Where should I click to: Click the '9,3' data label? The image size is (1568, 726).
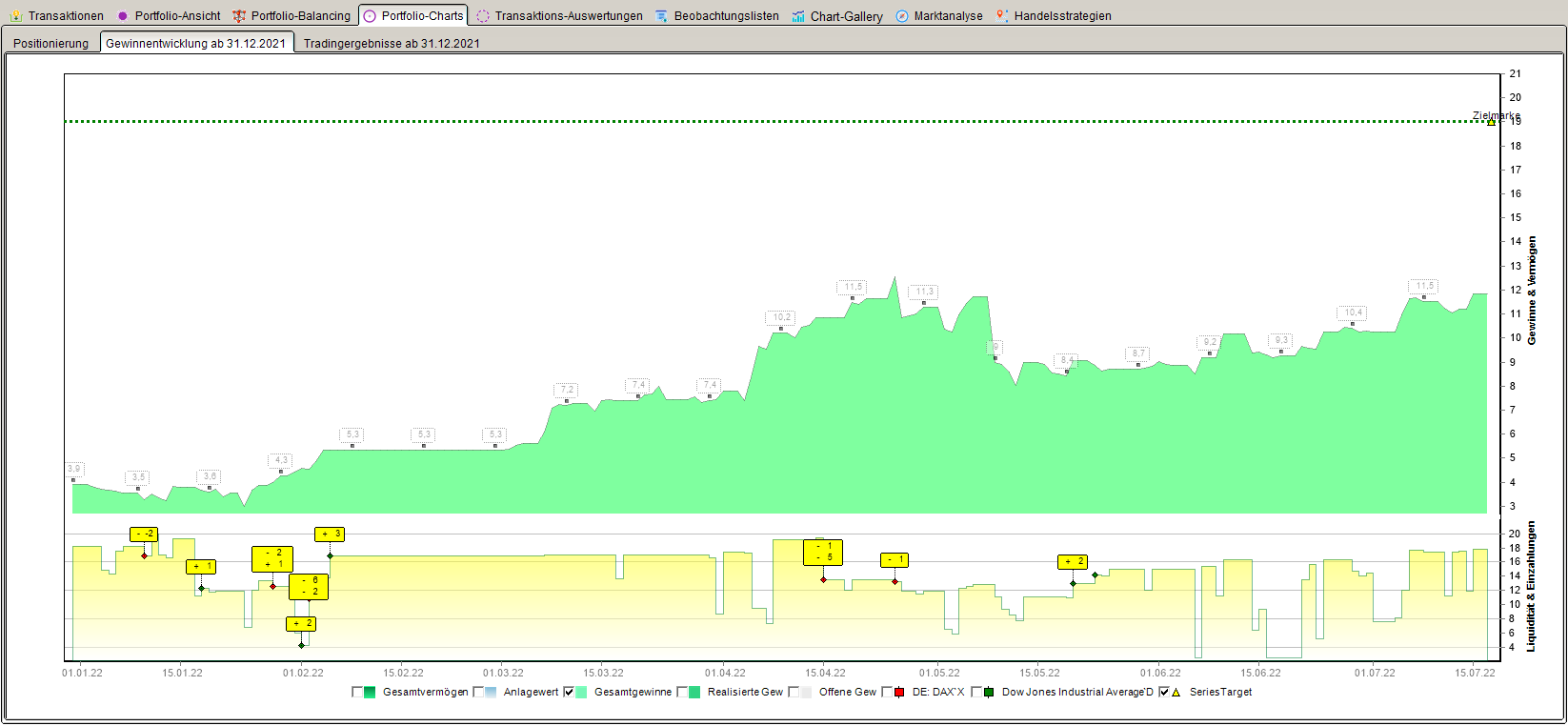1281,340
